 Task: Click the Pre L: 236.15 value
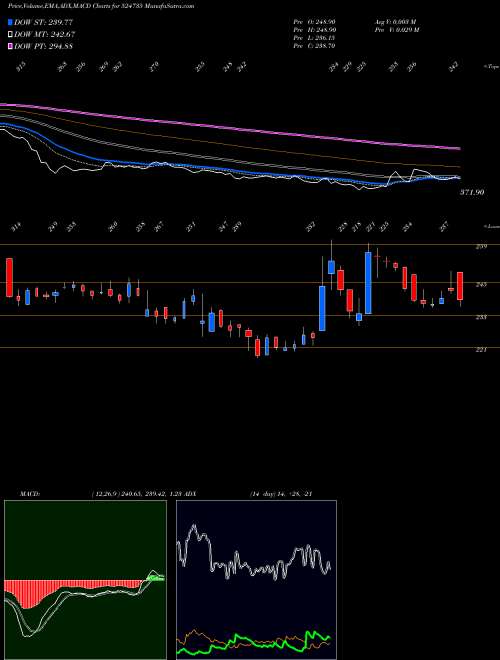[x=314, y=38]
